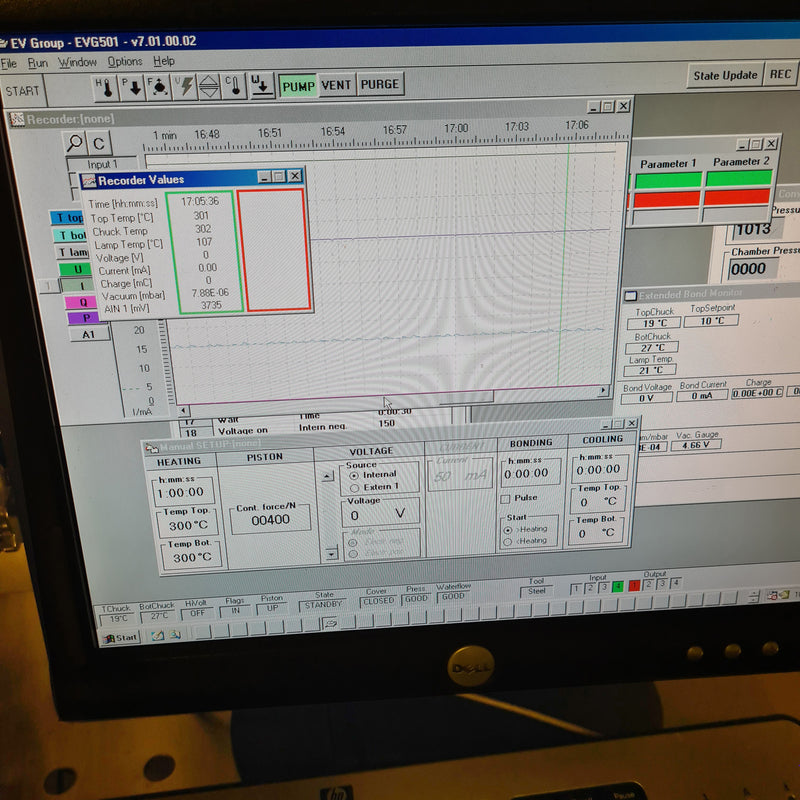Click the W down-arrow toolbar icon
The height and width of the screenshot is (800, 800).
(x=261, y=85)
